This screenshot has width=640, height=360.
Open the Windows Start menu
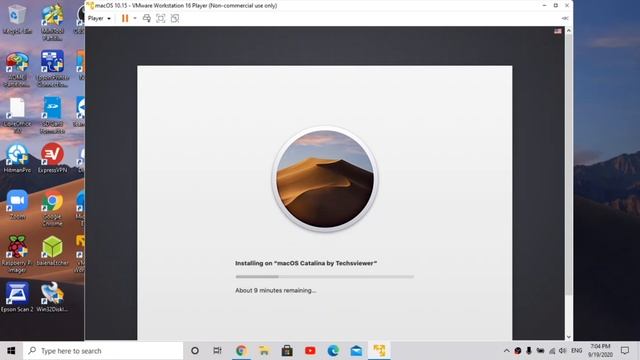click(11, 351)
